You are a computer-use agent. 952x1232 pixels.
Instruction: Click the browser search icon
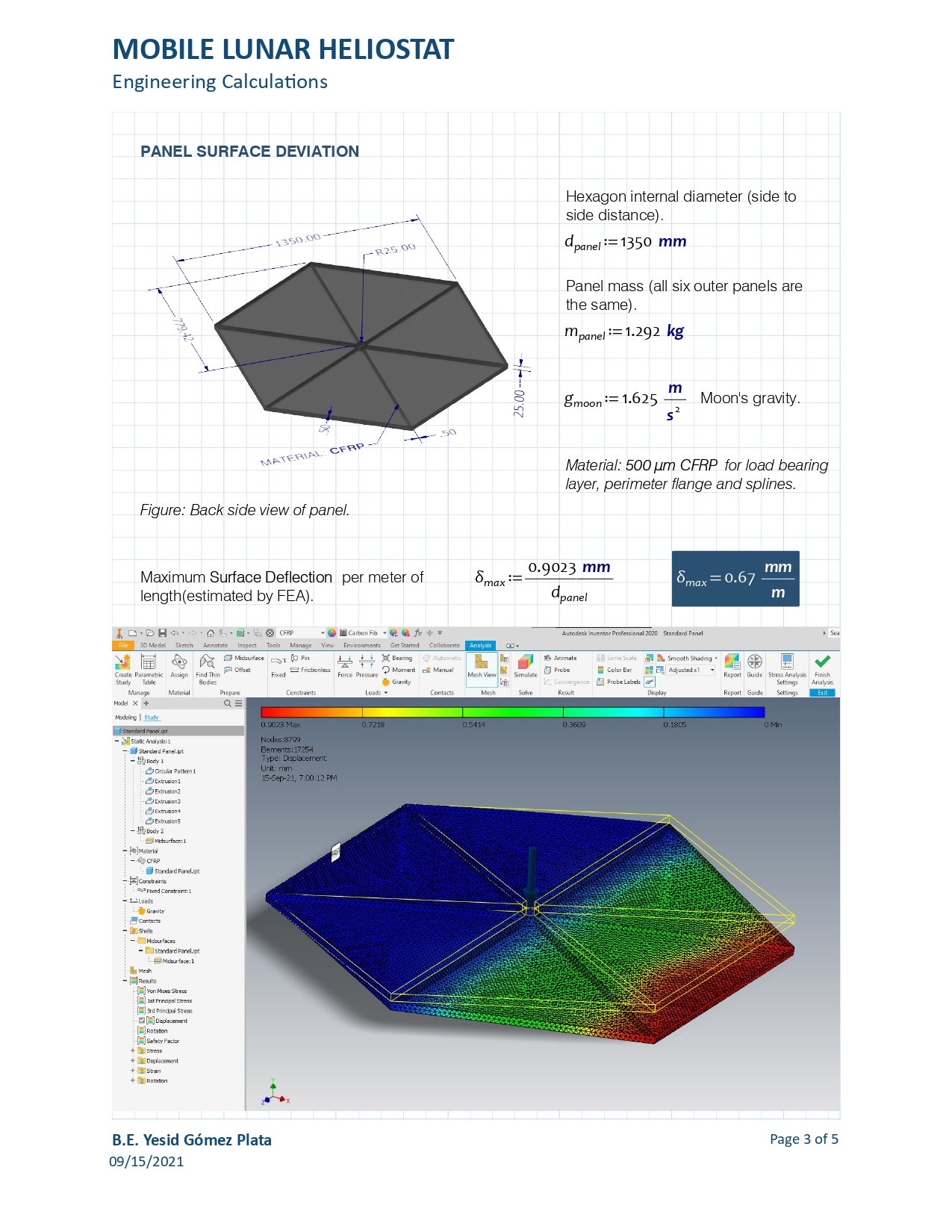(228, 703)
